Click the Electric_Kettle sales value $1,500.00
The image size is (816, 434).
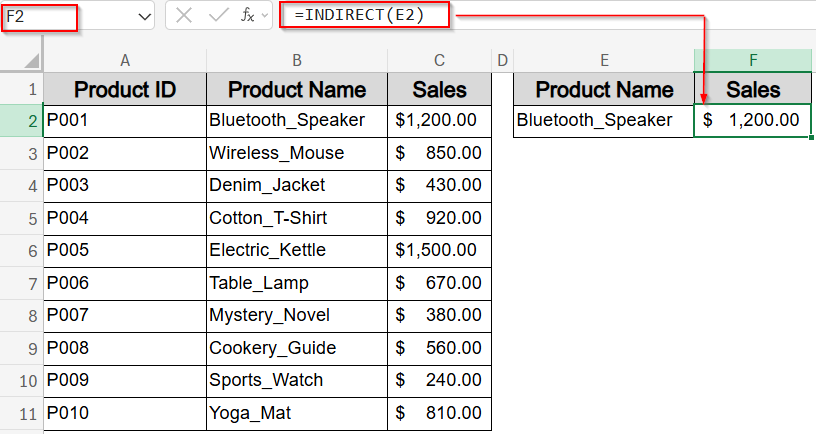coord(439,250)
